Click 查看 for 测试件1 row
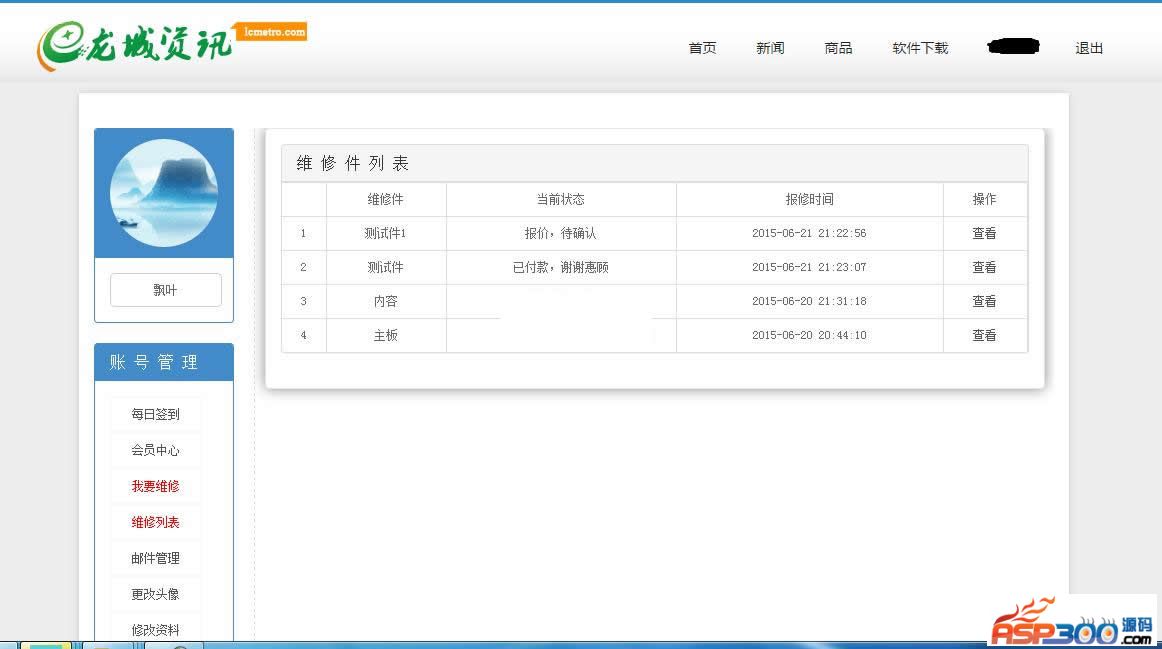 [984, 233]
